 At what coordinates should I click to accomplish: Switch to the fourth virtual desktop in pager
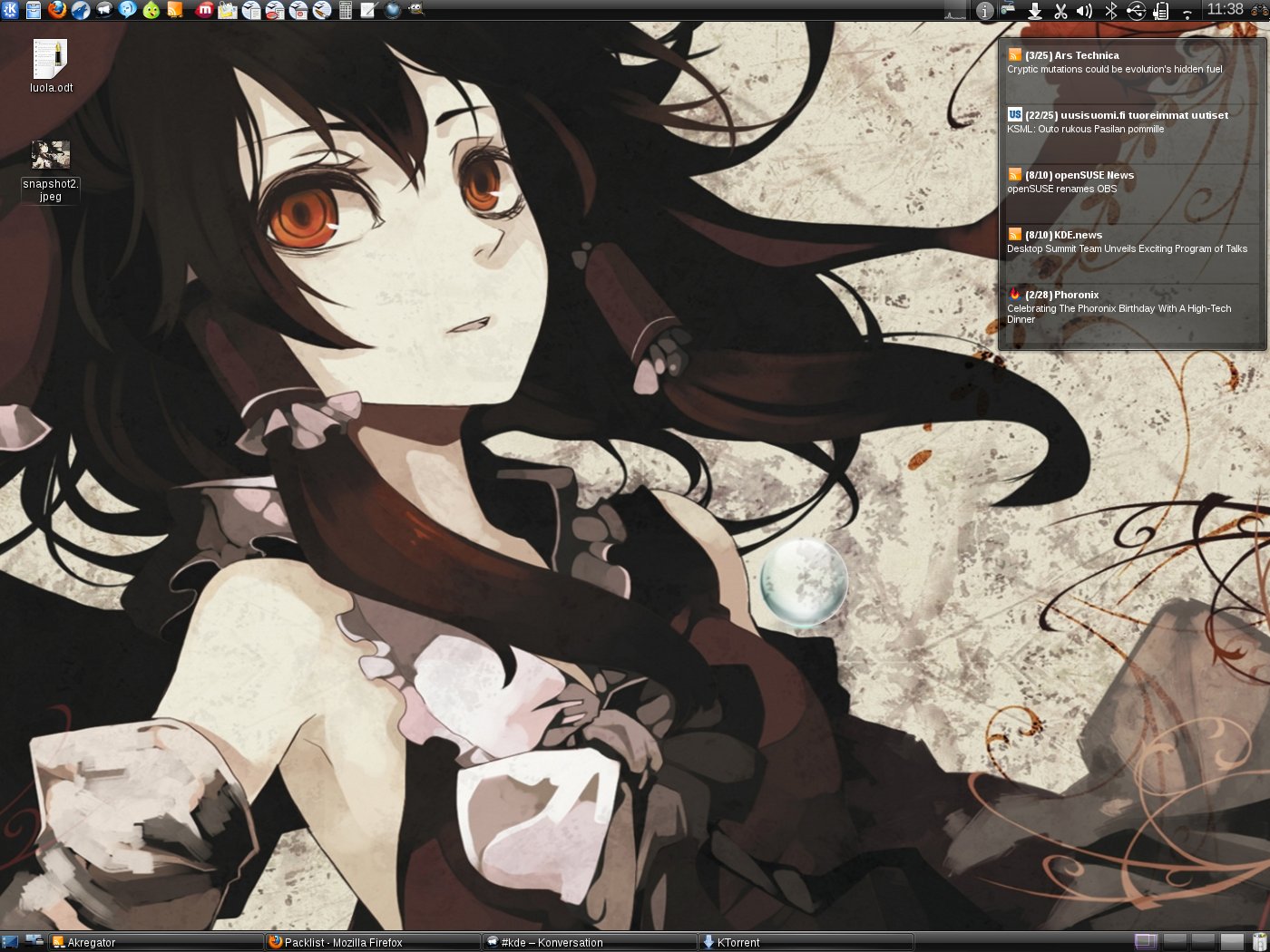1232,942
